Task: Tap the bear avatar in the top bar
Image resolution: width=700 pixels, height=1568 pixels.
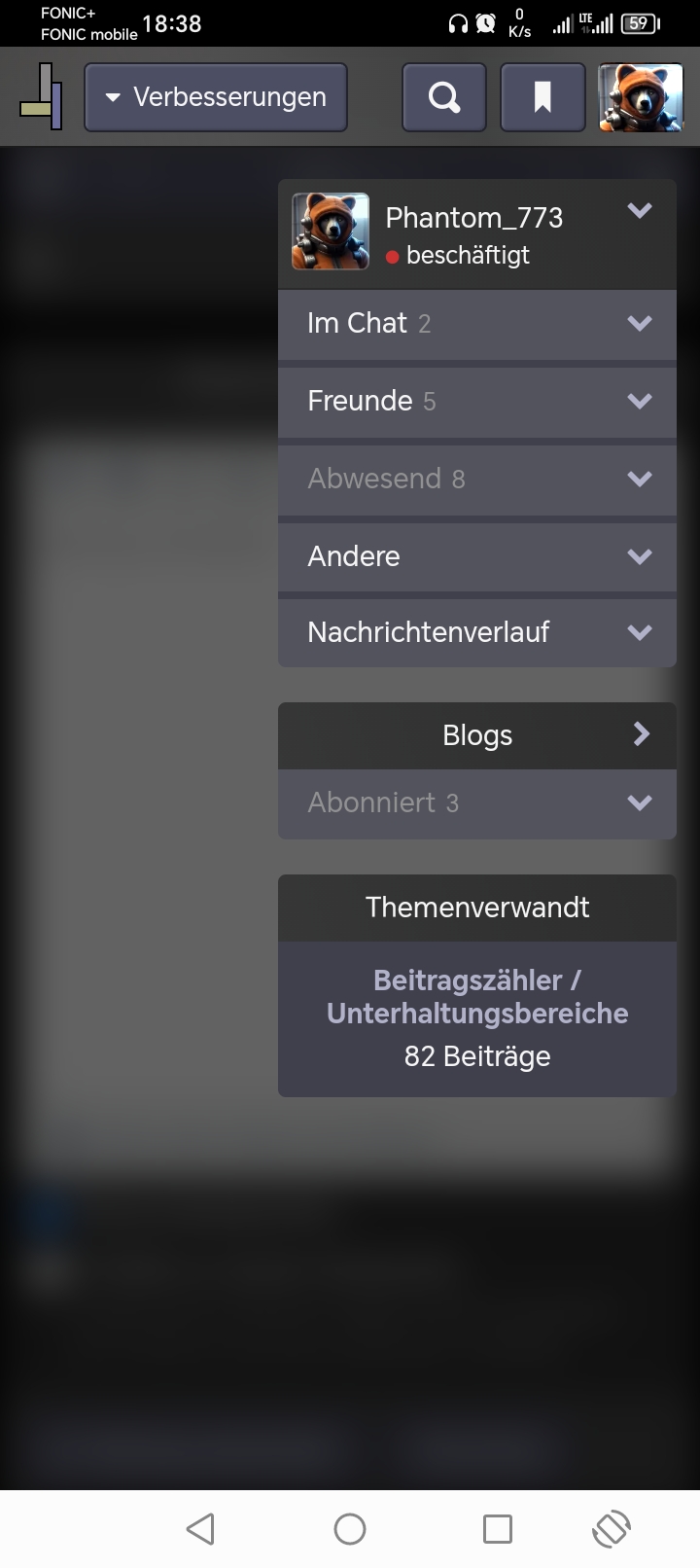Action: [641, 97]
